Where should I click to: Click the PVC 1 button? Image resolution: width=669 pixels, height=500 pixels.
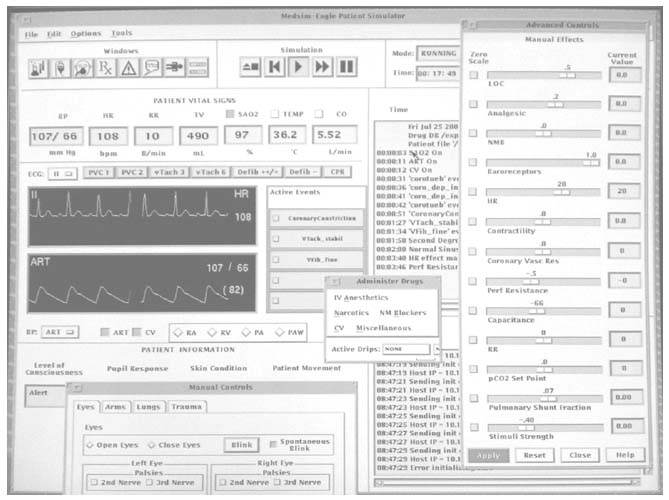pyautogui.click(x=99, y=172)
